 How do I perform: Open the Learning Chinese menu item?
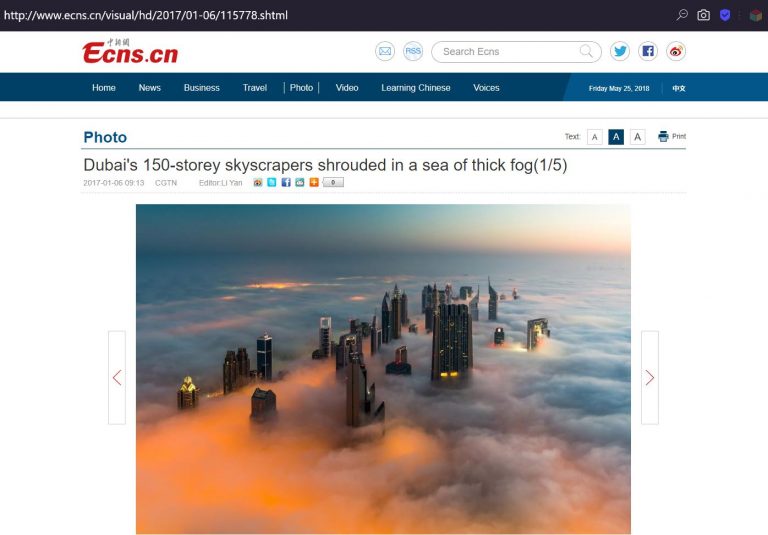[x=416, y=88]
